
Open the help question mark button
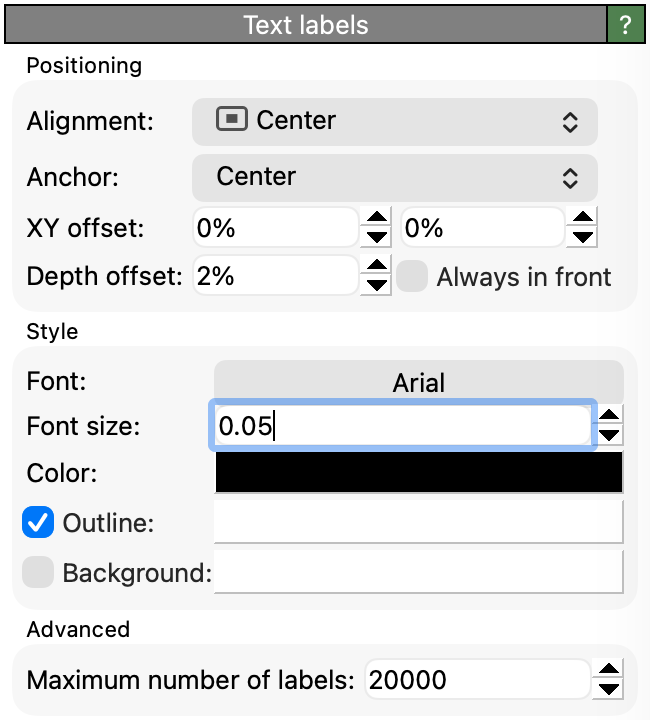[x=625, y=25]
